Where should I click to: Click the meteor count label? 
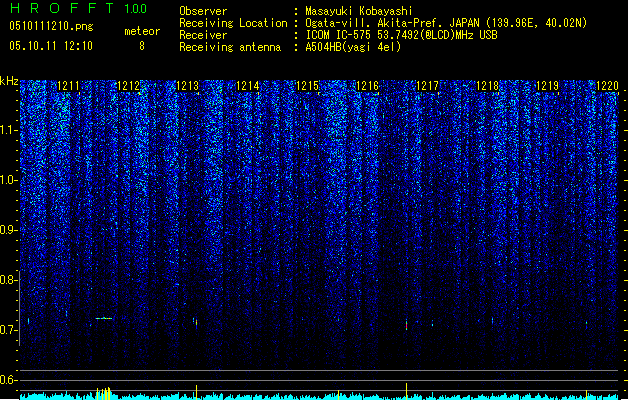click(142, 31)
